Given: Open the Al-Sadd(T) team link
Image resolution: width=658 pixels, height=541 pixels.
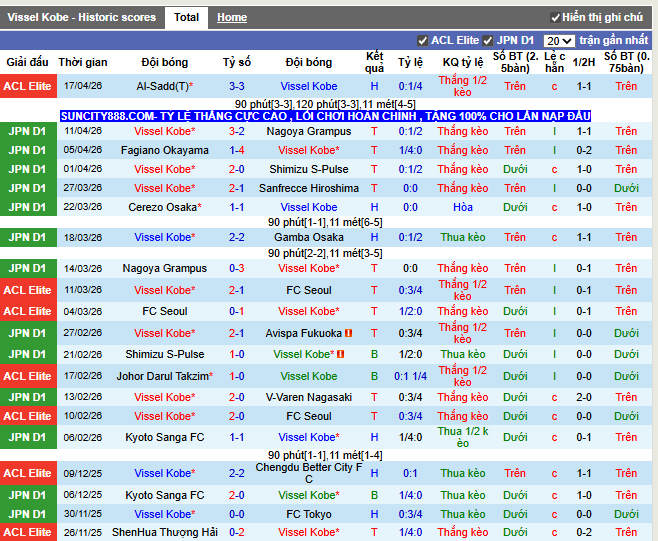Looking at the screenshot, I should click(x=164, y=87).
